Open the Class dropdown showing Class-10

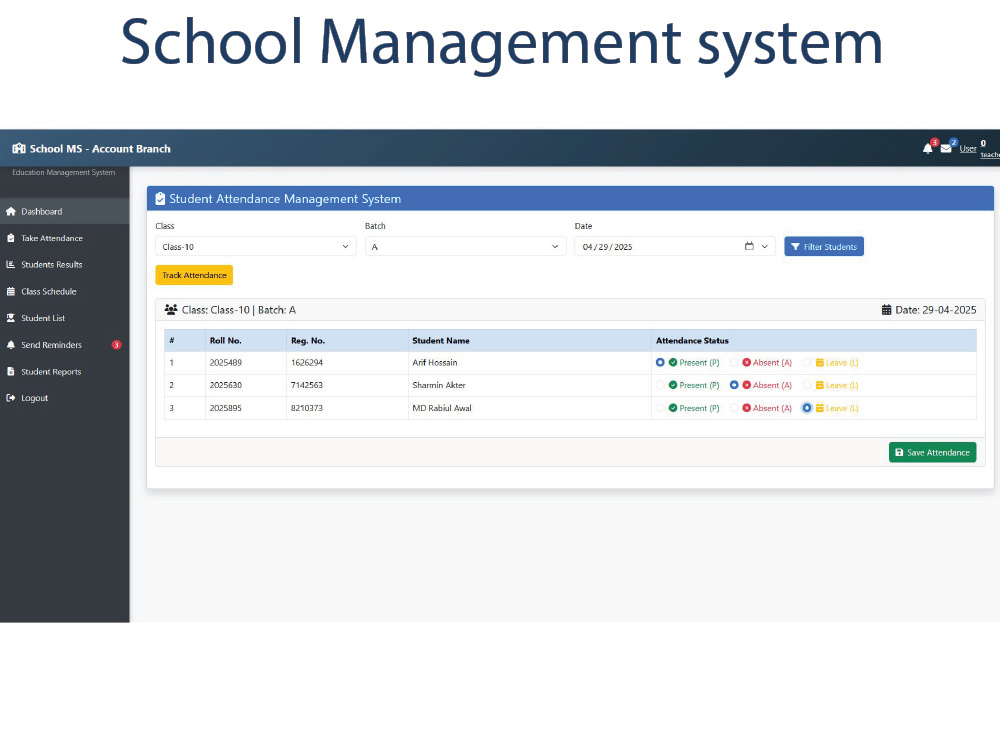256,247
